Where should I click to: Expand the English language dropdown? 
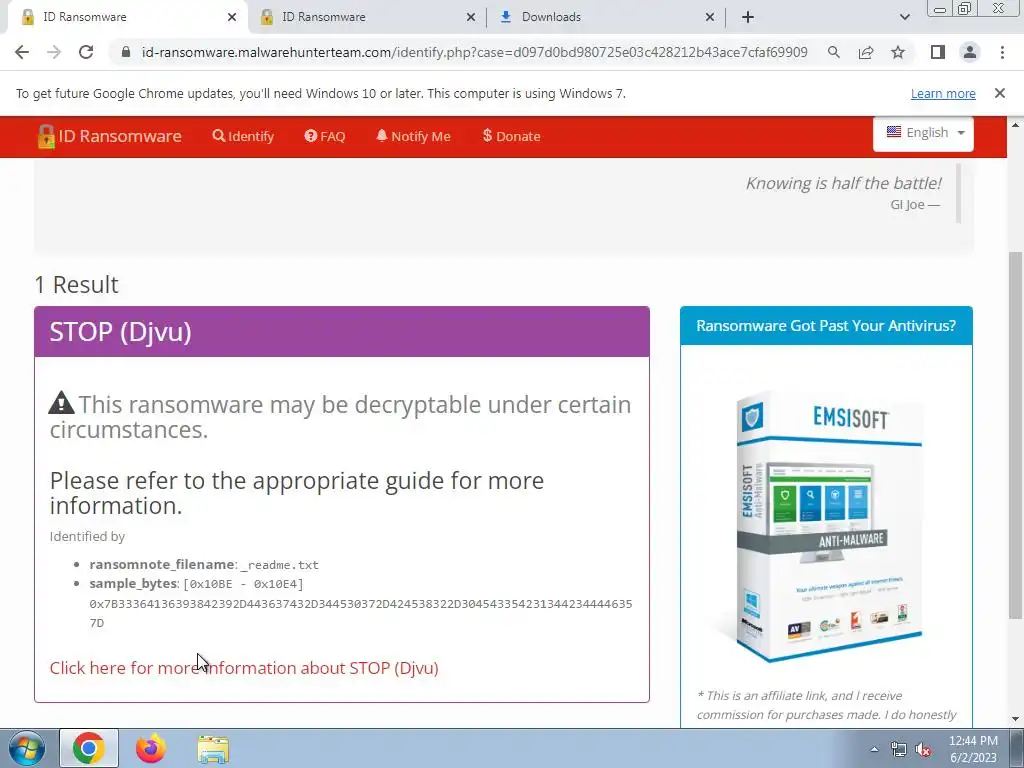coord(923,133)
